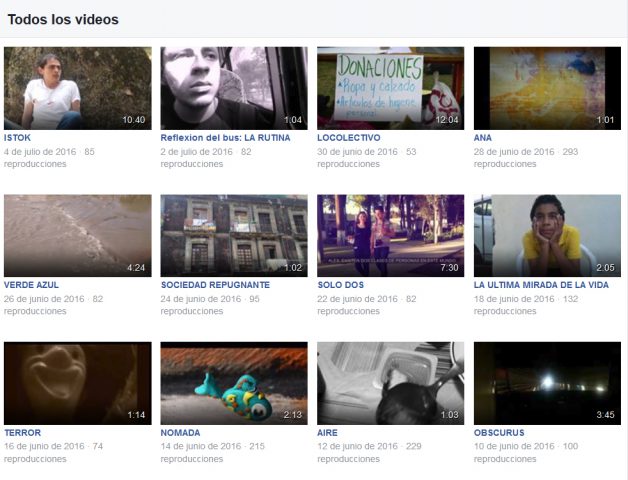628x480 pixels.
Task: Play the SOCIEDAD REPUGNANTE building thumbnail
Action: pos(234,235)
